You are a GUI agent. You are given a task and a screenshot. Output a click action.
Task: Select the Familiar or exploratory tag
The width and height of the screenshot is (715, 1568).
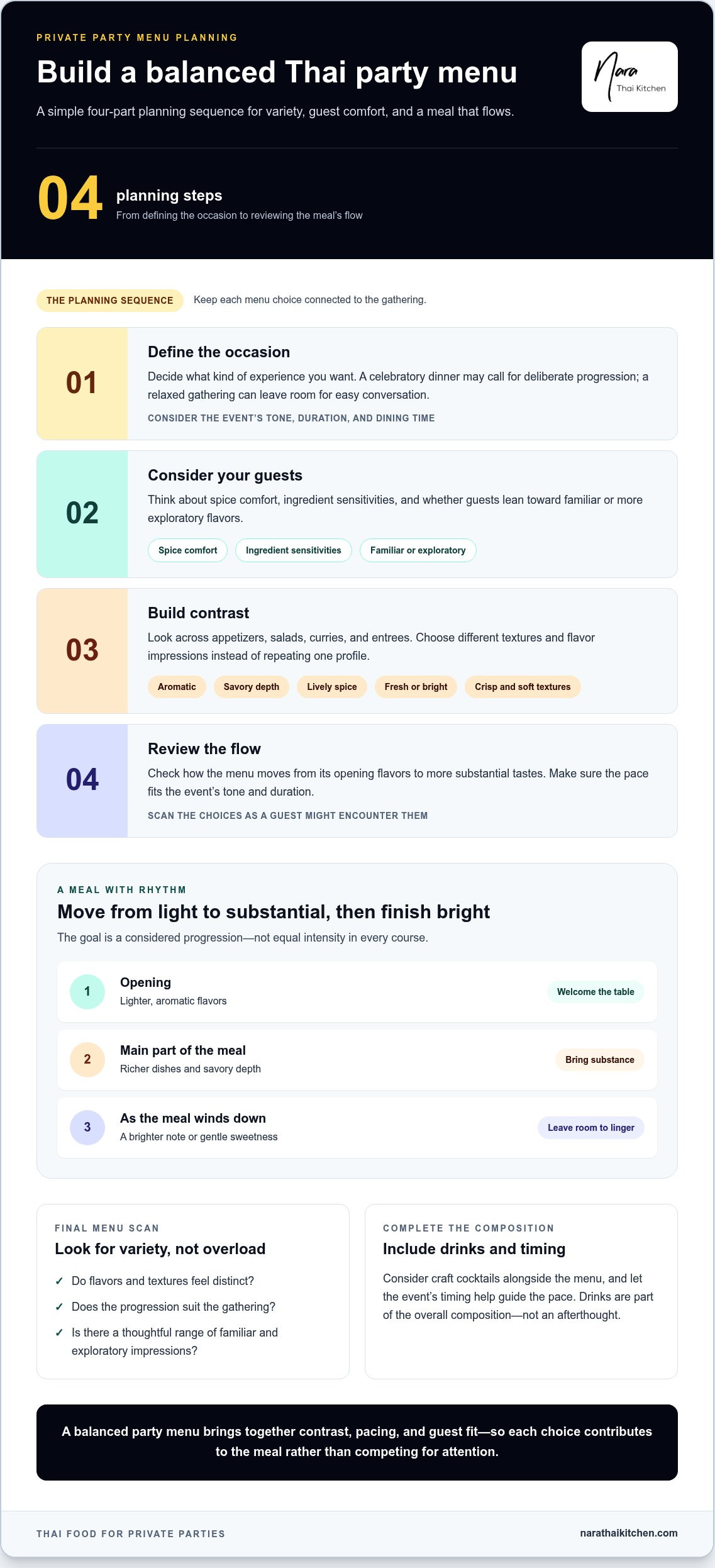(418, 550)
